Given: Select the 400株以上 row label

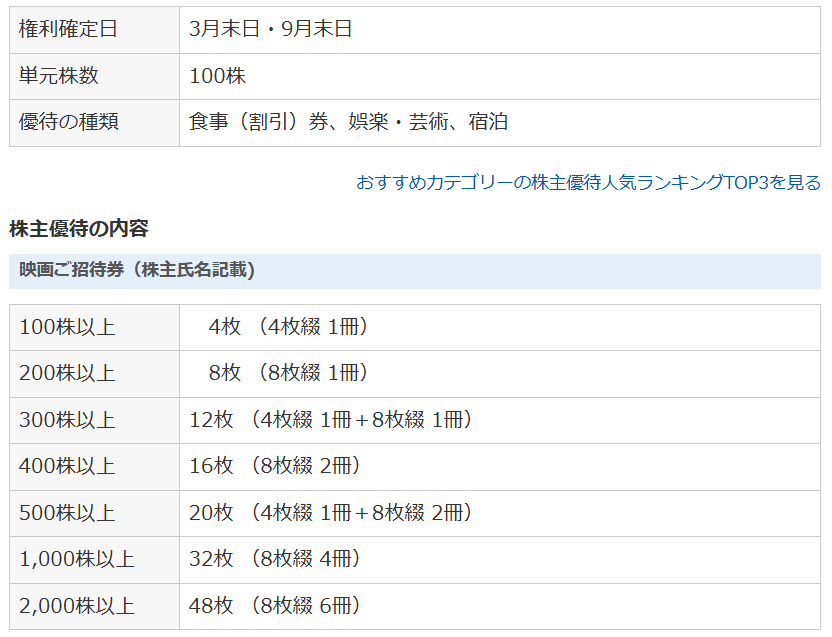Looking at the screenshot, I should (x=94, y=467).
